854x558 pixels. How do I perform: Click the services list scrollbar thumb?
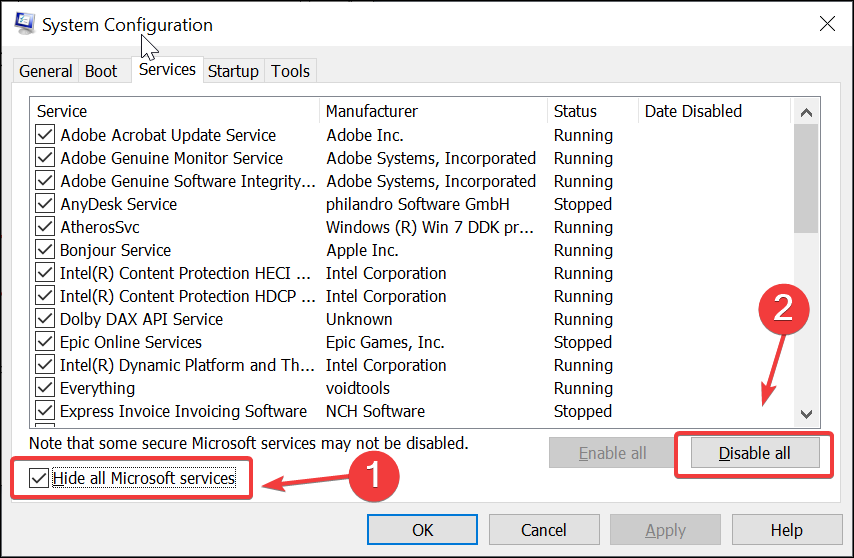[x=806, y=179]
